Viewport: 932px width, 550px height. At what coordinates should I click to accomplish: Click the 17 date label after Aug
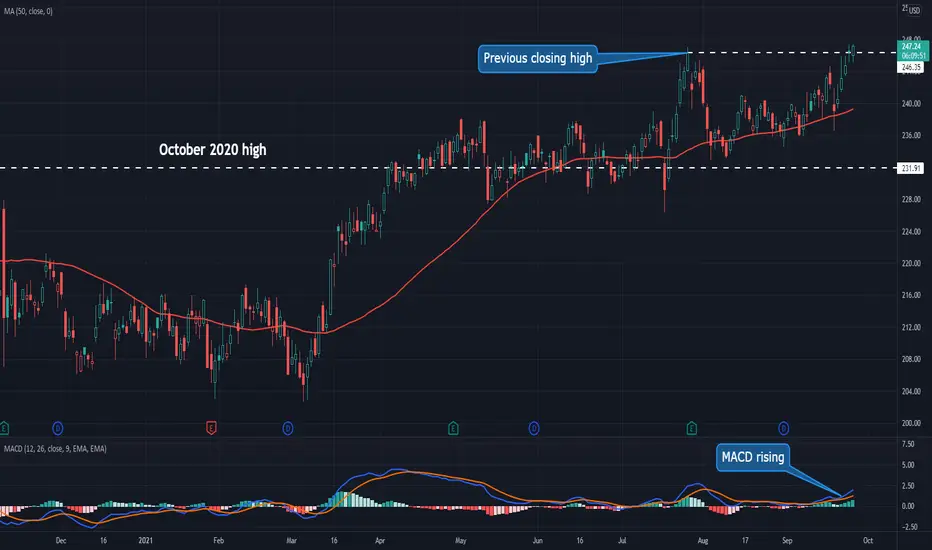click(745, 540)
